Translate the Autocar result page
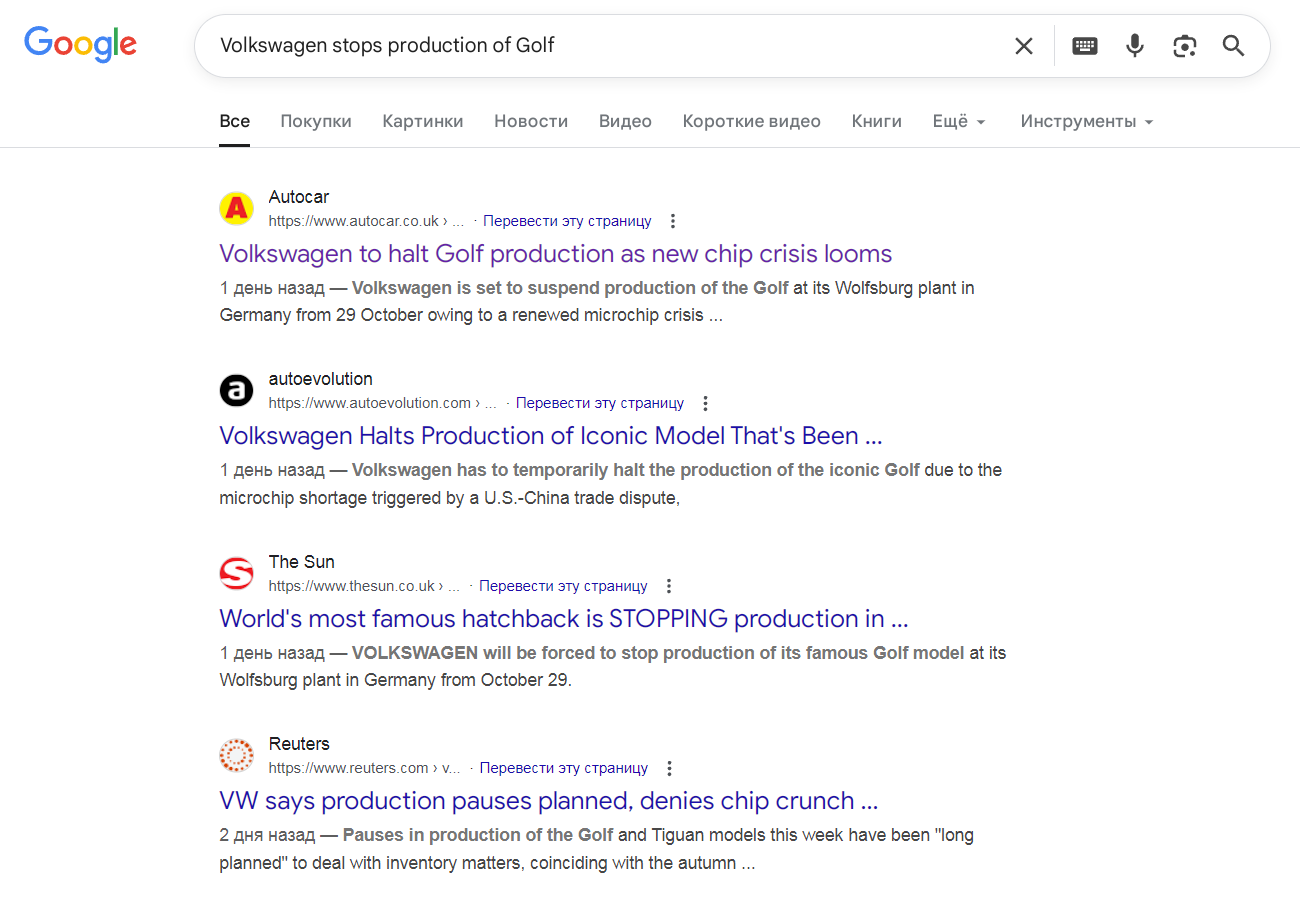Screen dimensions: 1300x899 click(567, 221)
